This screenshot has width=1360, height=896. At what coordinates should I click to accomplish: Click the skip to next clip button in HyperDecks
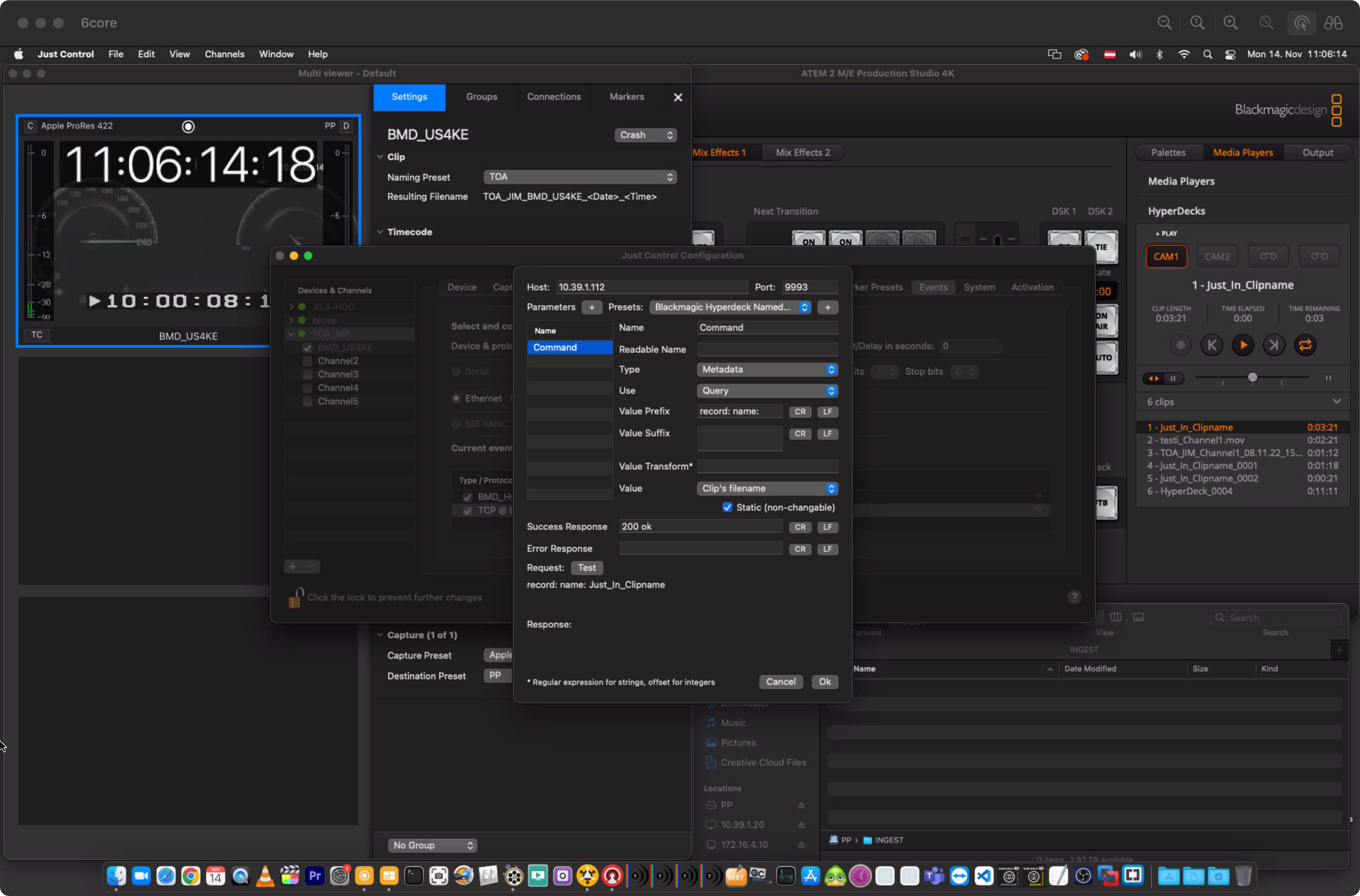(x=1274, y=345)
